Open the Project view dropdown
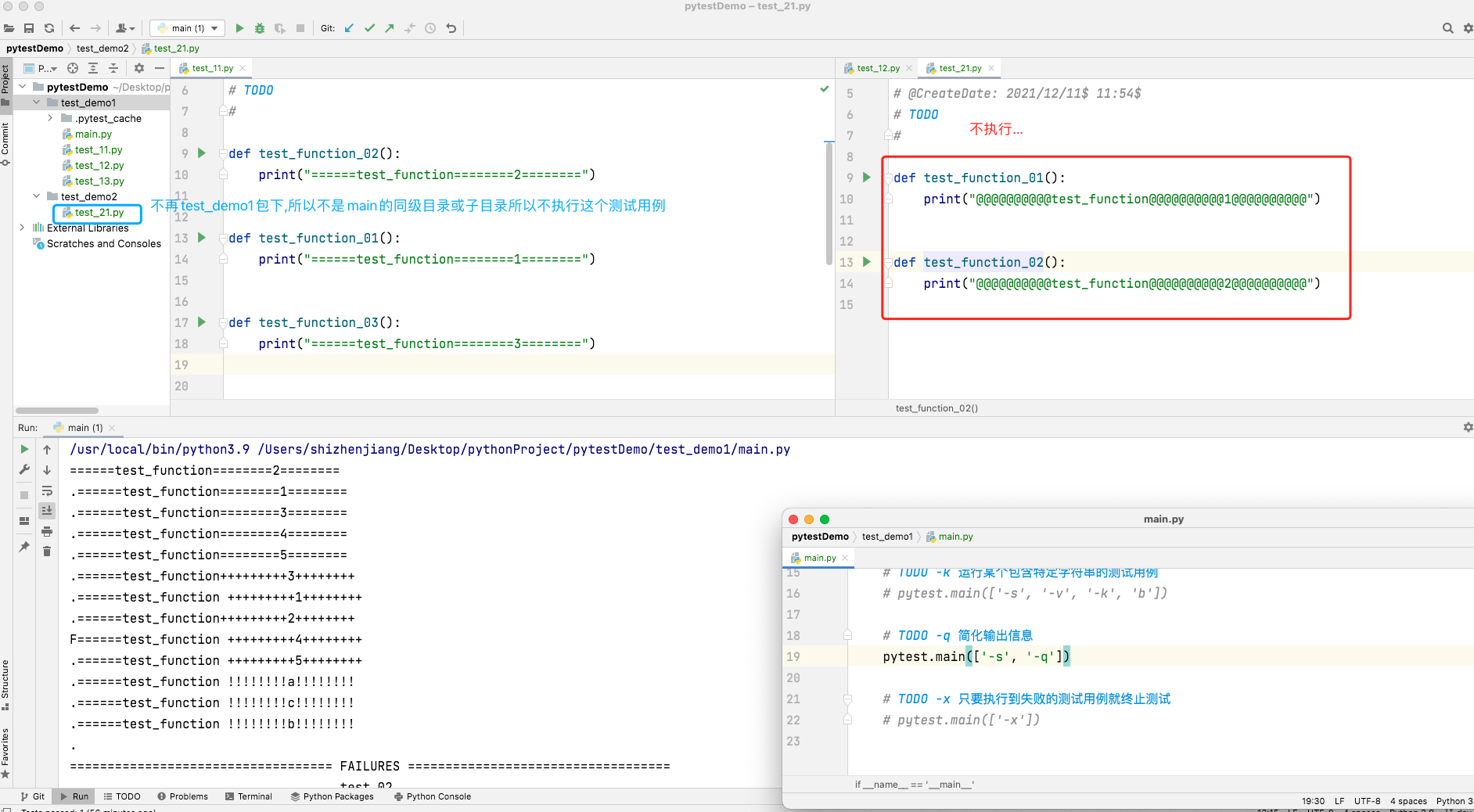This screenshot has height=812, width=1474. (x=41, y=68)
